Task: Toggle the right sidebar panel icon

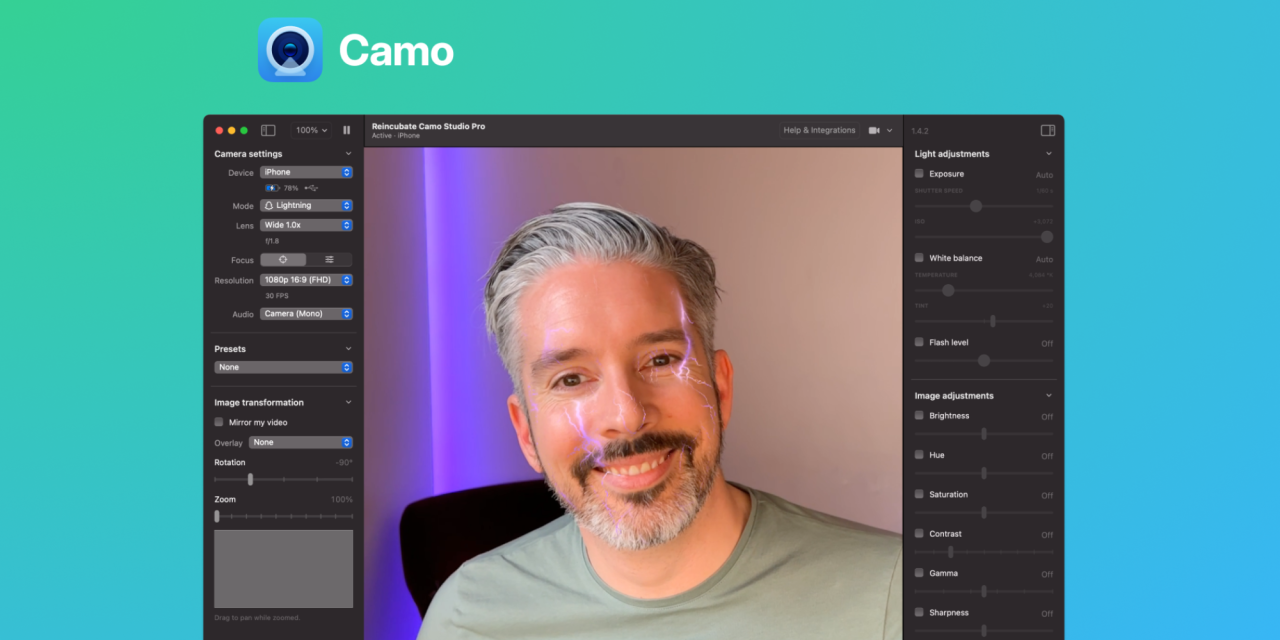Action: pos(1048,130)
